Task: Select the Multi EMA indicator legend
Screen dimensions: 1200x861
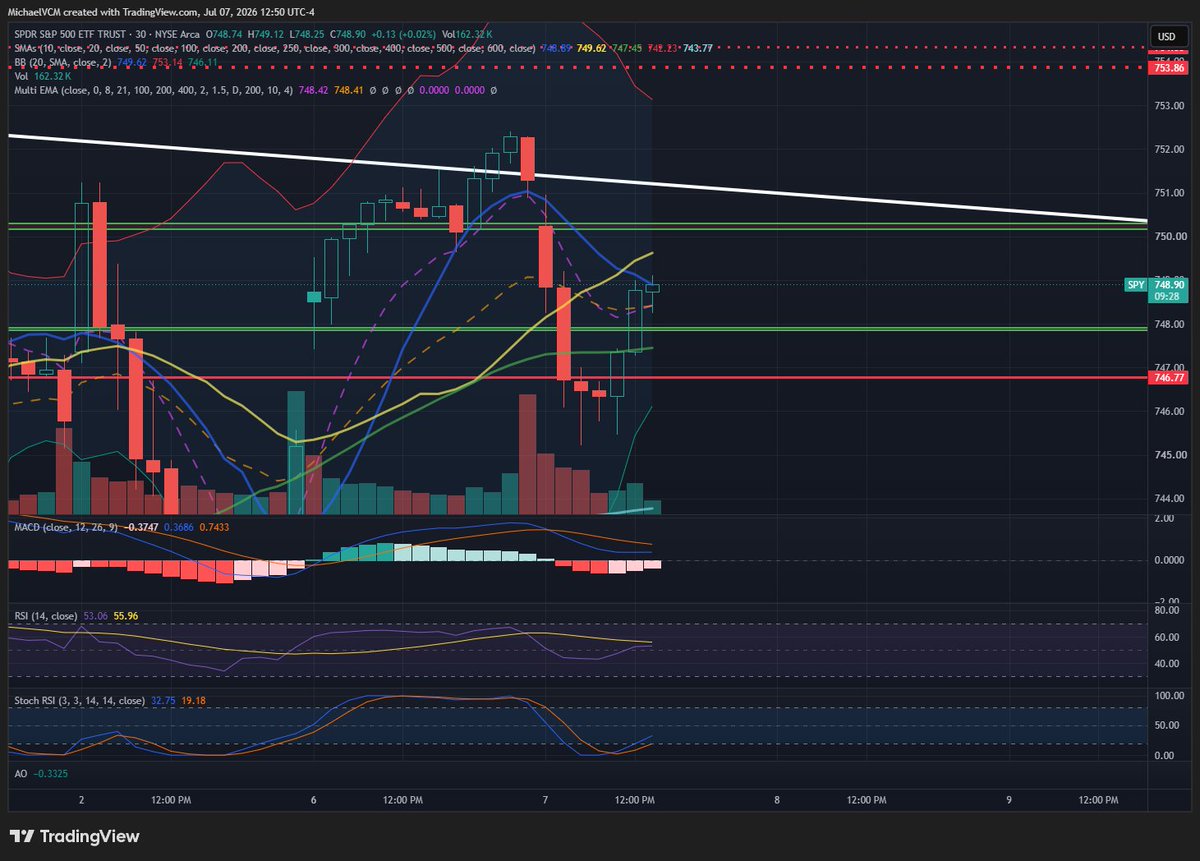Action: point(152,89)
